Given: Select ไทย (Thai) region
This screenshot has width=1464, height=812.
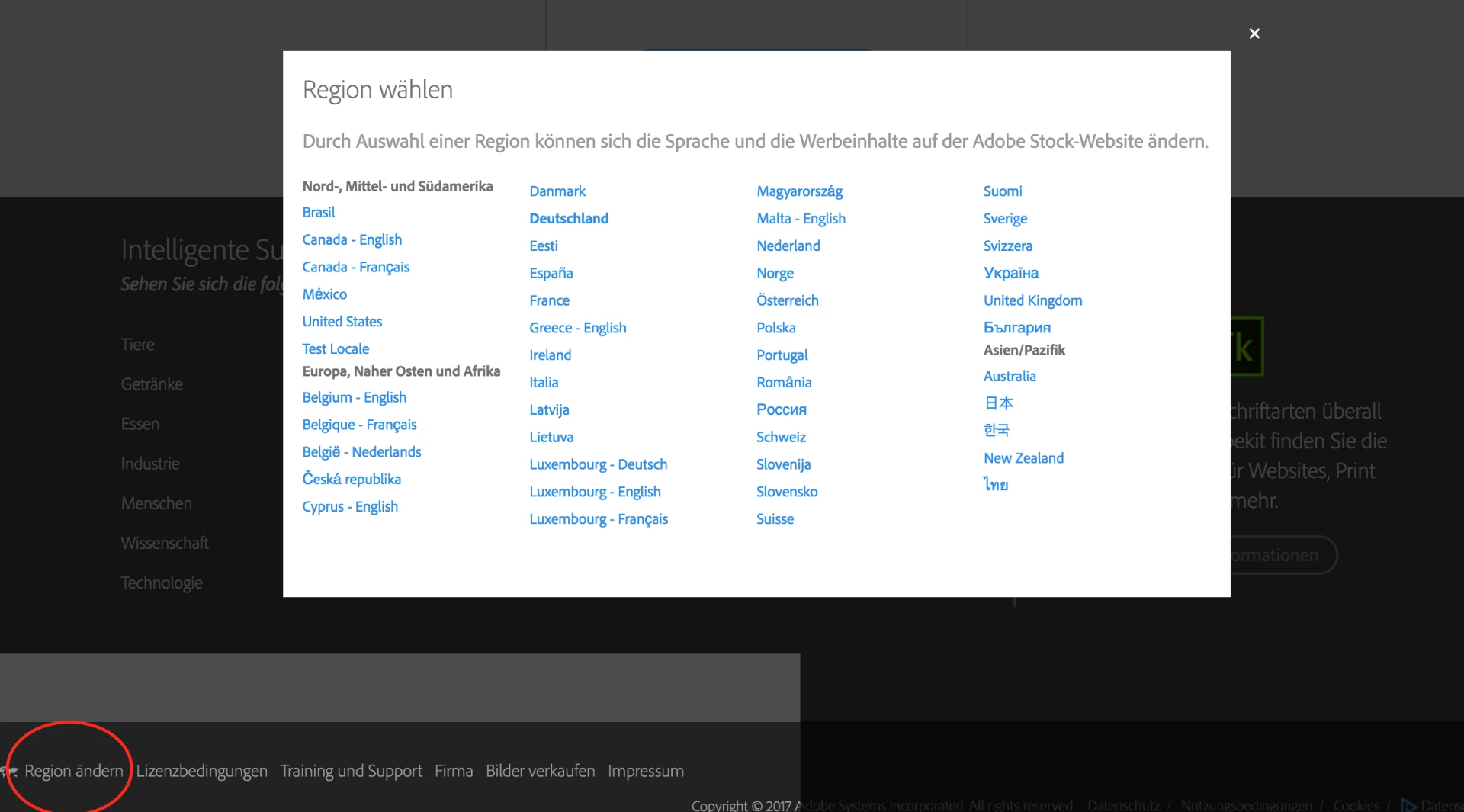Looking at the screenshot, I should pyautogui.click(x=996, y=486).
